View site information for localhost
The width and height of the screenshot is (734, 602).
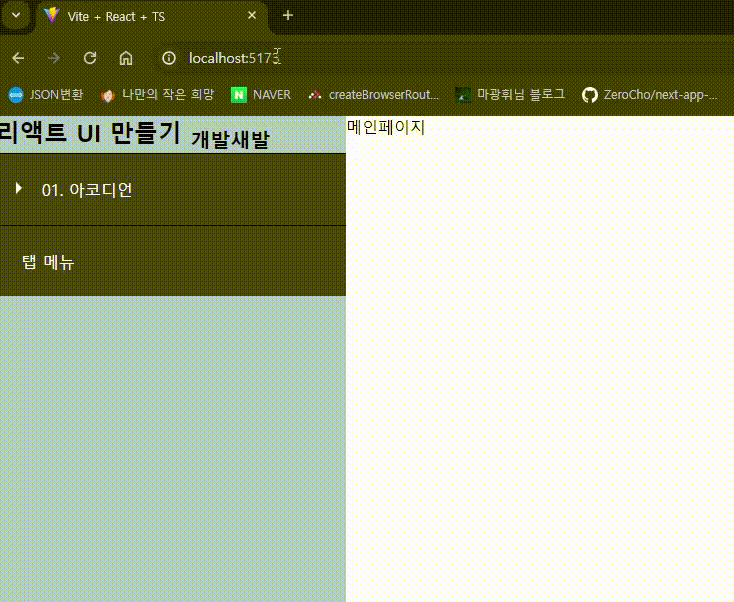pos(169,58)
